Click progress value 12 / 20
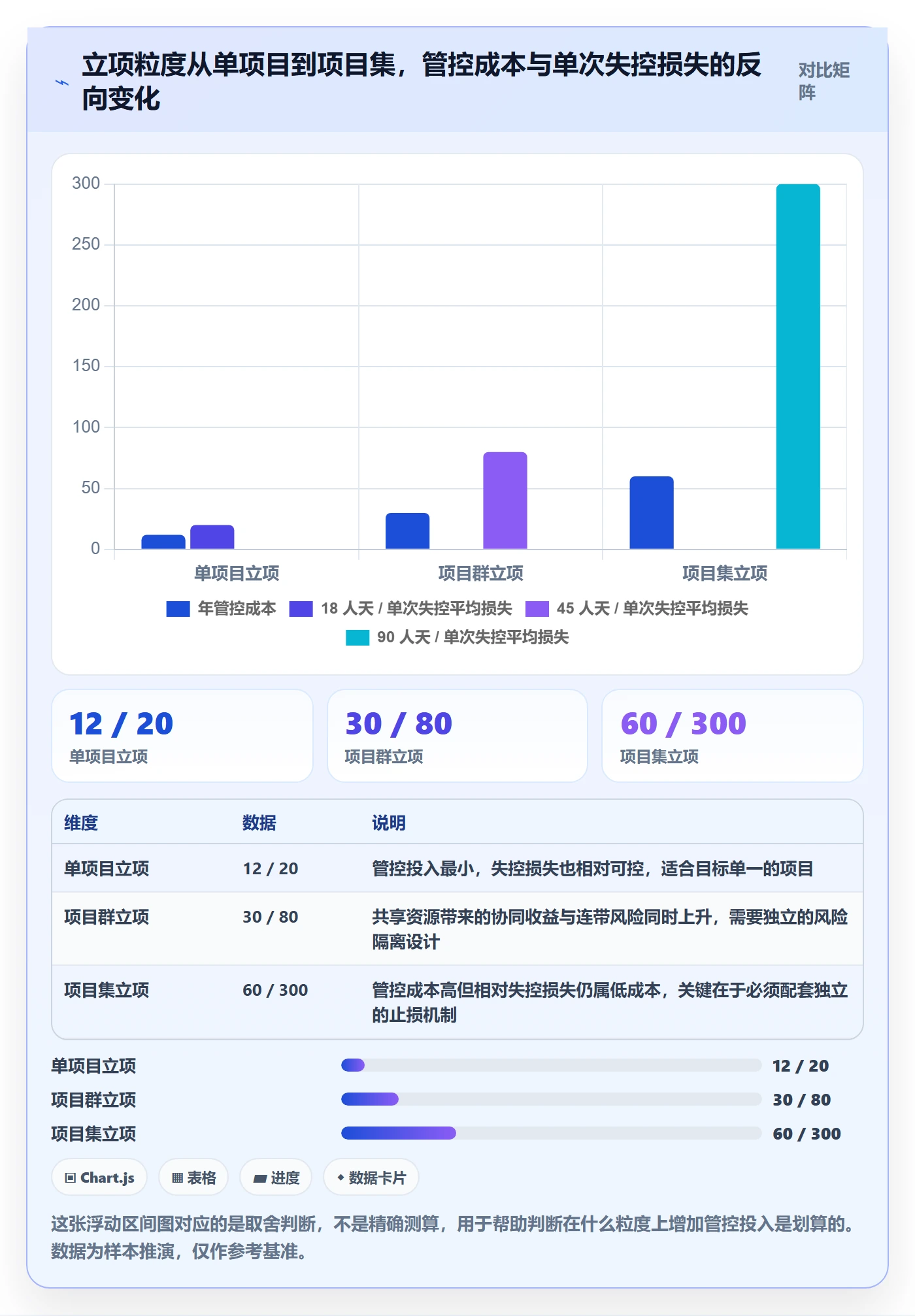Screen dimensions: 915x1316 (801, 1066)
